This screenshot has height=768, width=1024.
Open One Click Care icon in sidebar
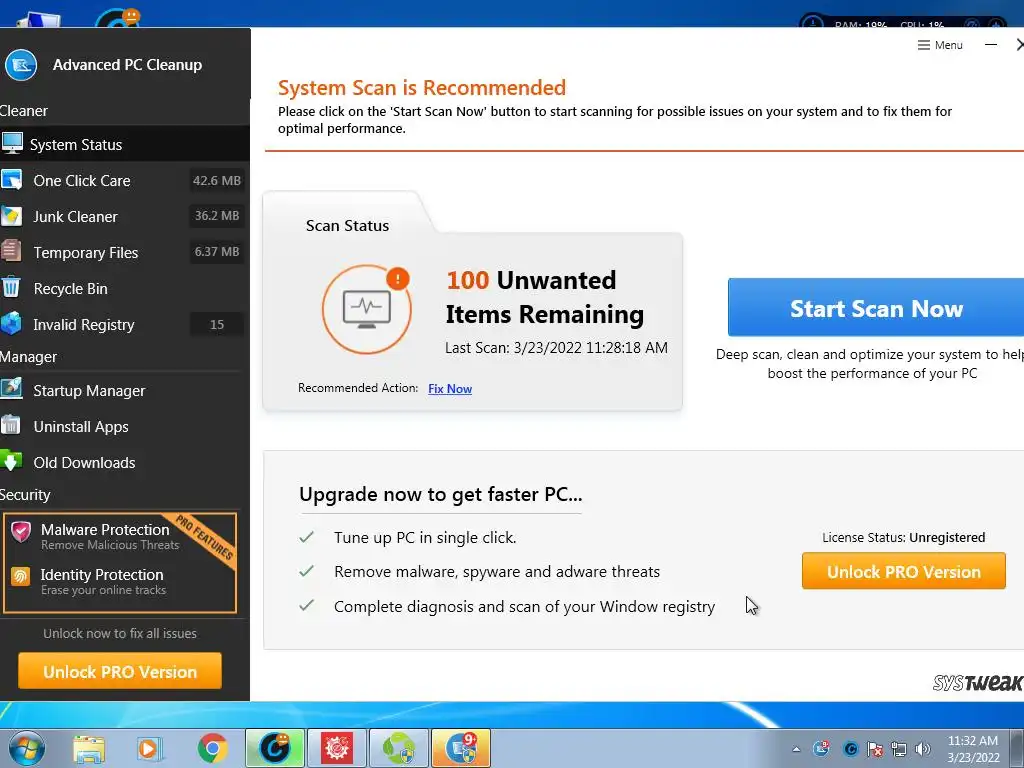click(x=11, y=180)
